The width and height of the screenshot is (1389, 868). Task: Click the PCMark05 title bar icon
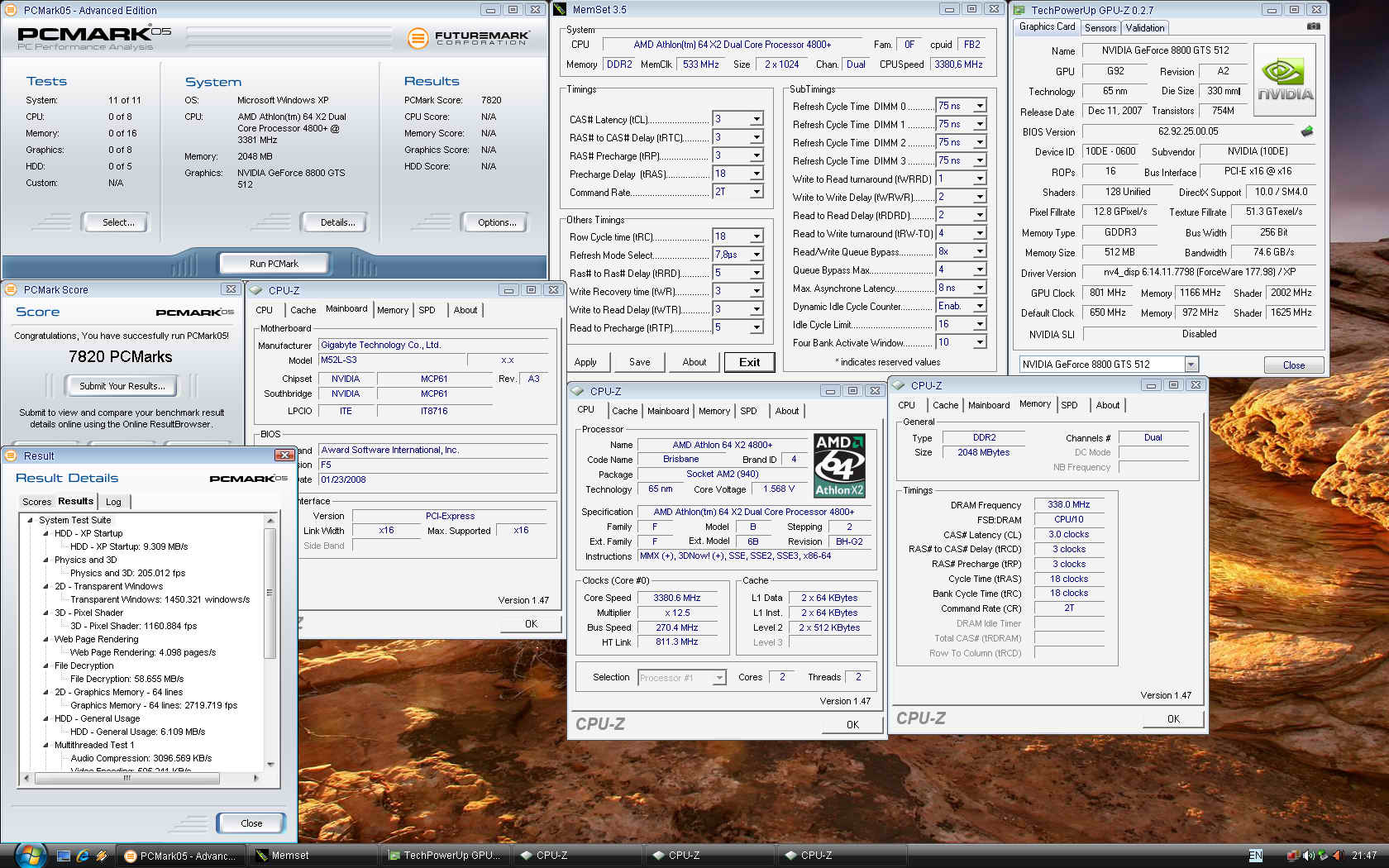tap(12, 10)
